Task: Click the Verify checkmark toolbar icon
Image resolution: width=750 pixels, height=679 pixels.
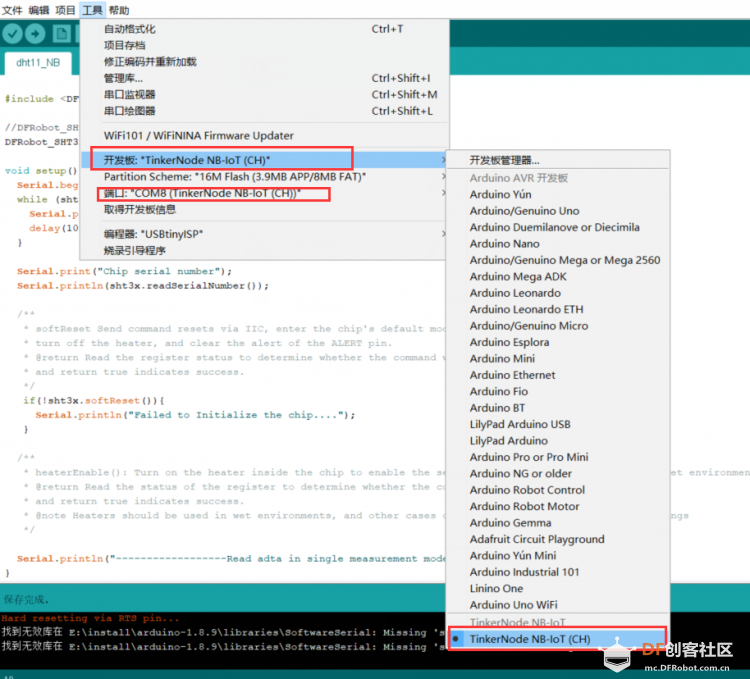Action: point(13,33)
